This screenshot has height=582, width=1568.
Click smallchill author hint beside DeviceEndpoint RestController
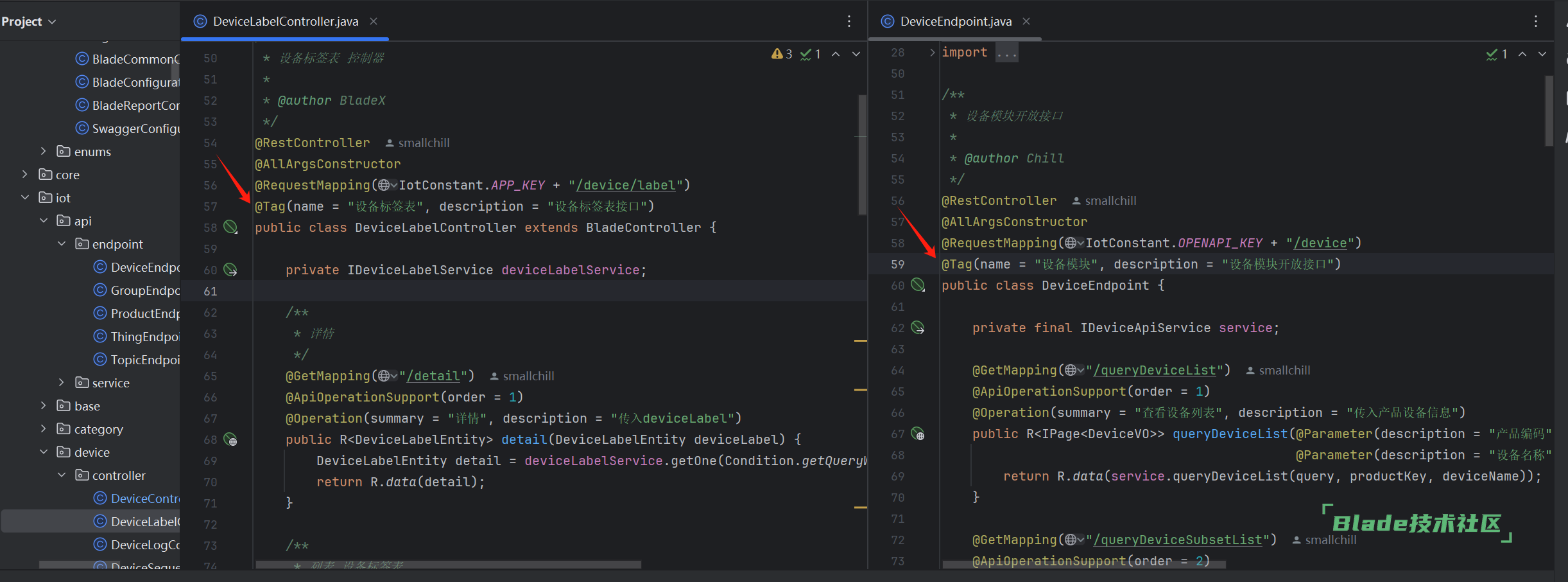pyautogui.click(x=1104, y=200)
